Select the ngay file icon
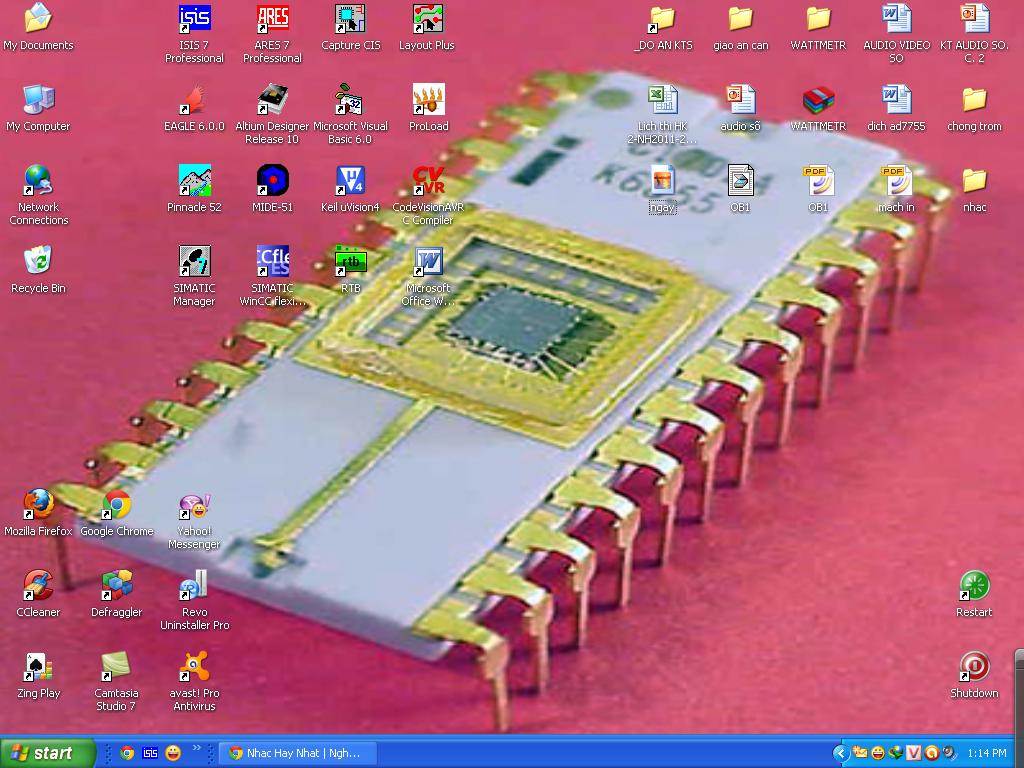The image size is (1024, 768). tap(662, 180)
